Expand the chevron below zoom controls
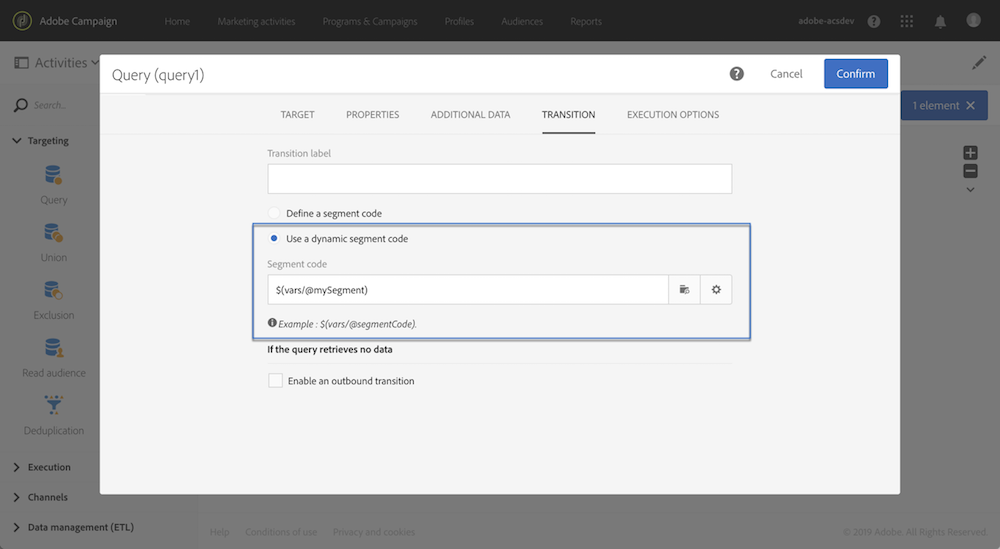This screenshot has height=549, width=1000. point(970,189)
